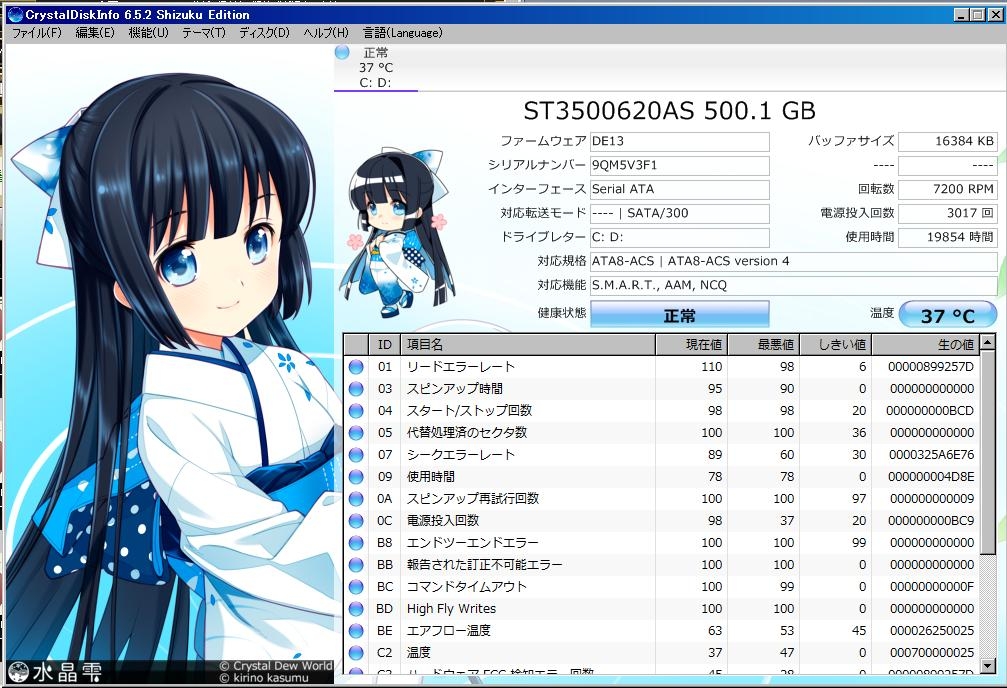Click status orb for C2 温度 row
Image resolution: width=1007 pixels, height=688 pixels.
tap(356, 653)
